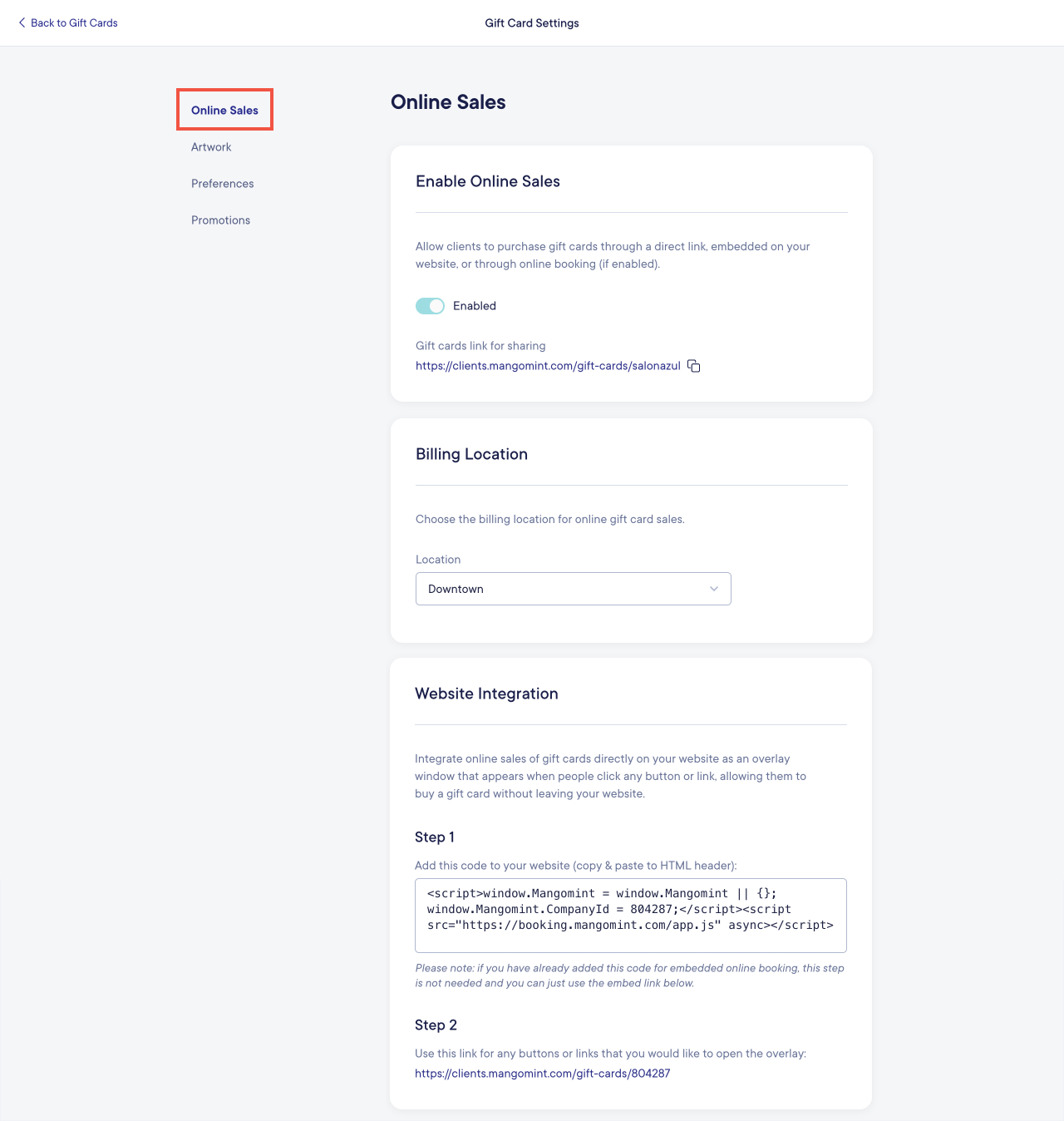This screenshot has height=1121, width=1064.
Task: Click the Billing Location heading
Action: tap(471, 454)
